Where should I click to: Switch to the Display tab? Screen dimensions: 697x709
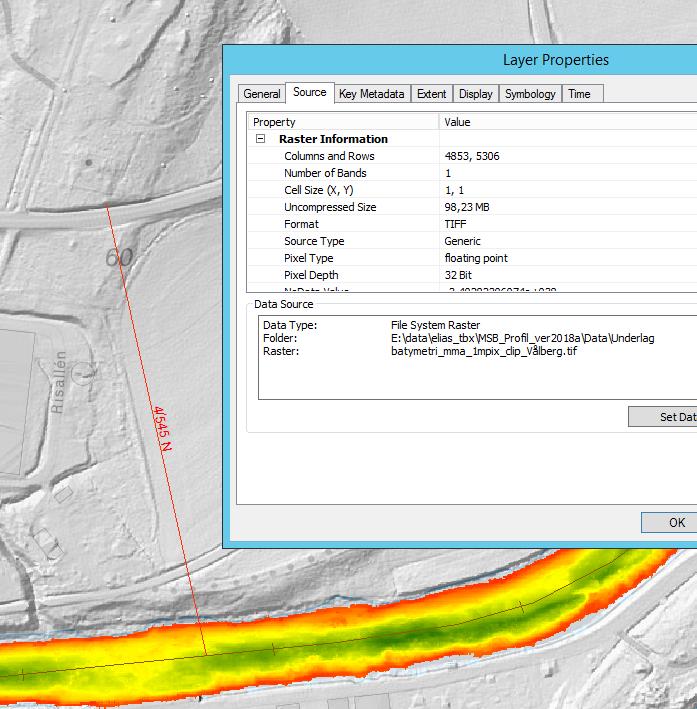[476, 94]
